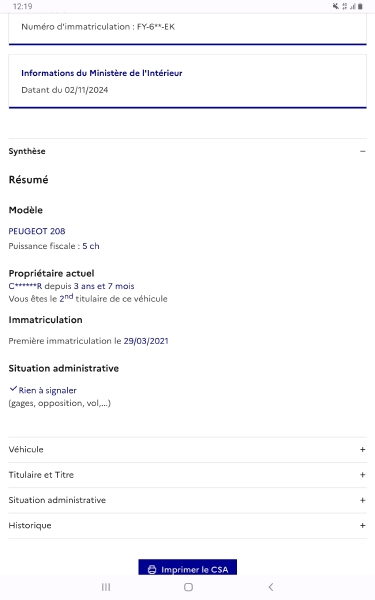Tap battery icon in status bar
Screen dimensions: 375x600
click(x=360, y=6)
